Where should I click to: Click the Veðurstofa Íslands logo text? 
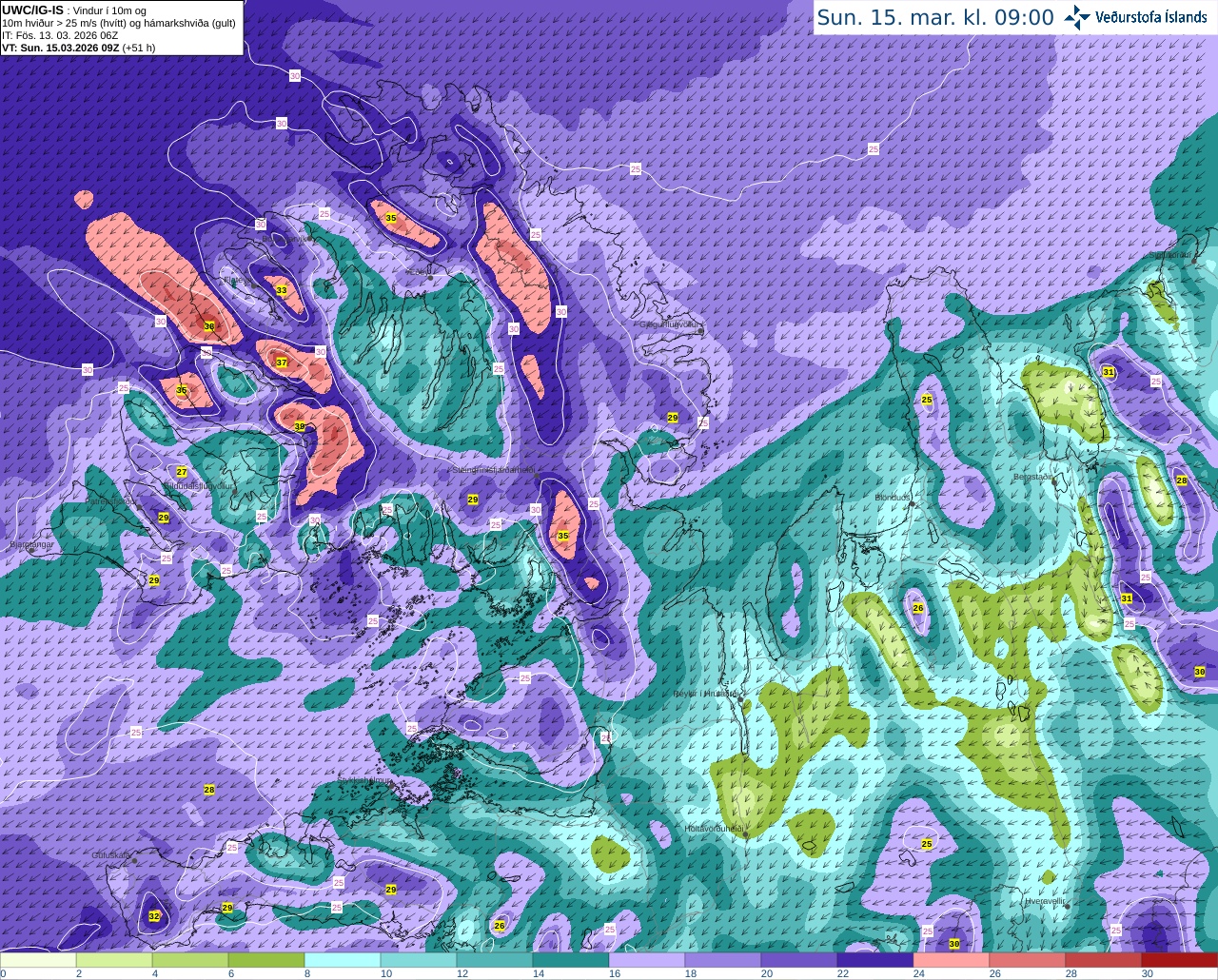1150,17
